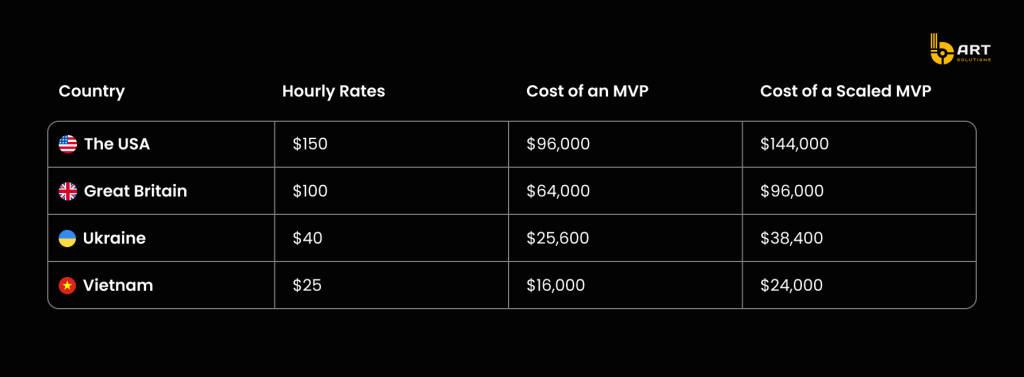Click the Ukraine row label
The height and width of the screenshot is (377, 1024).
pos(114,238)
